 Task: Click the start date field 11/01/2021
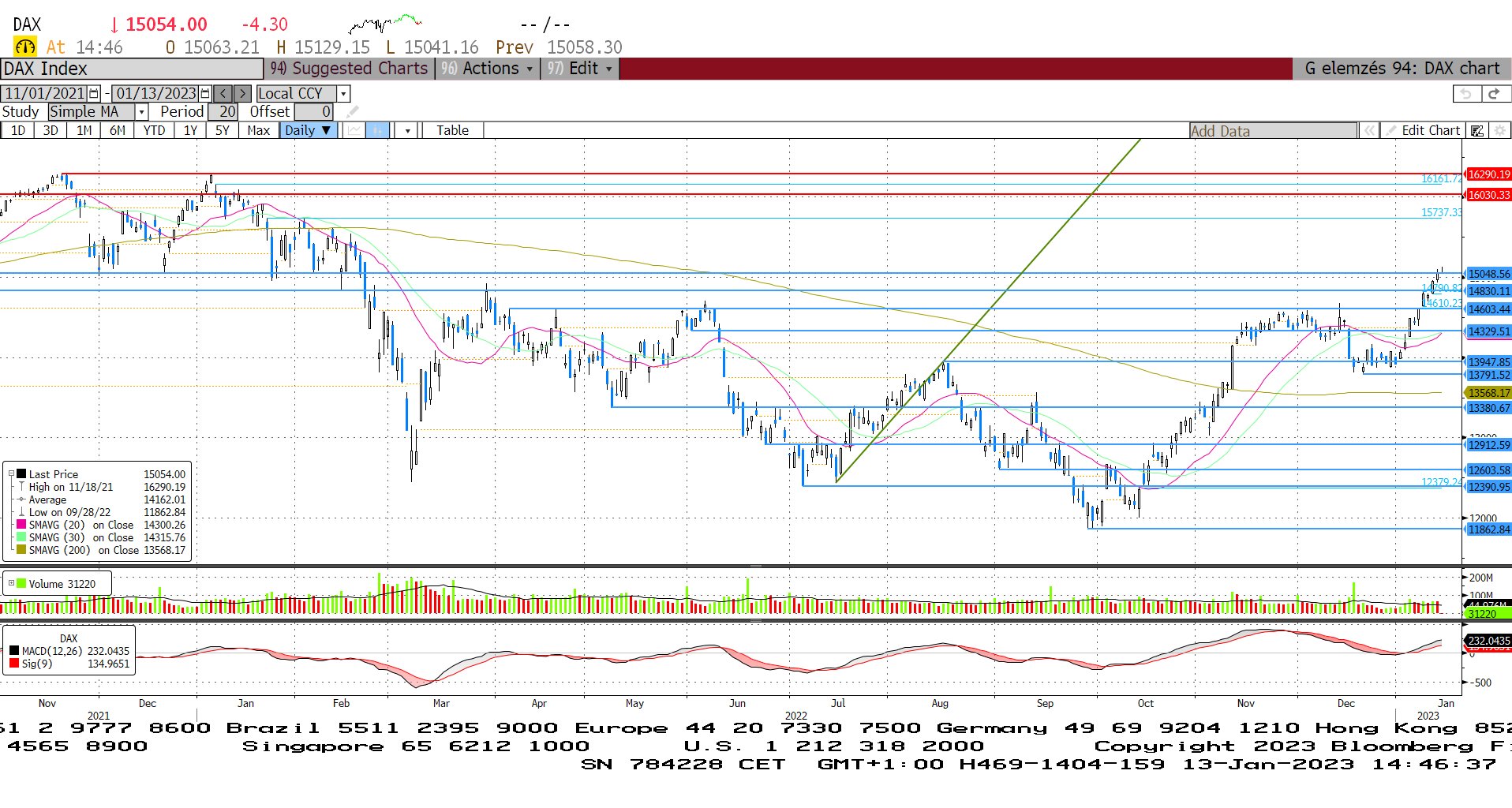46,93
